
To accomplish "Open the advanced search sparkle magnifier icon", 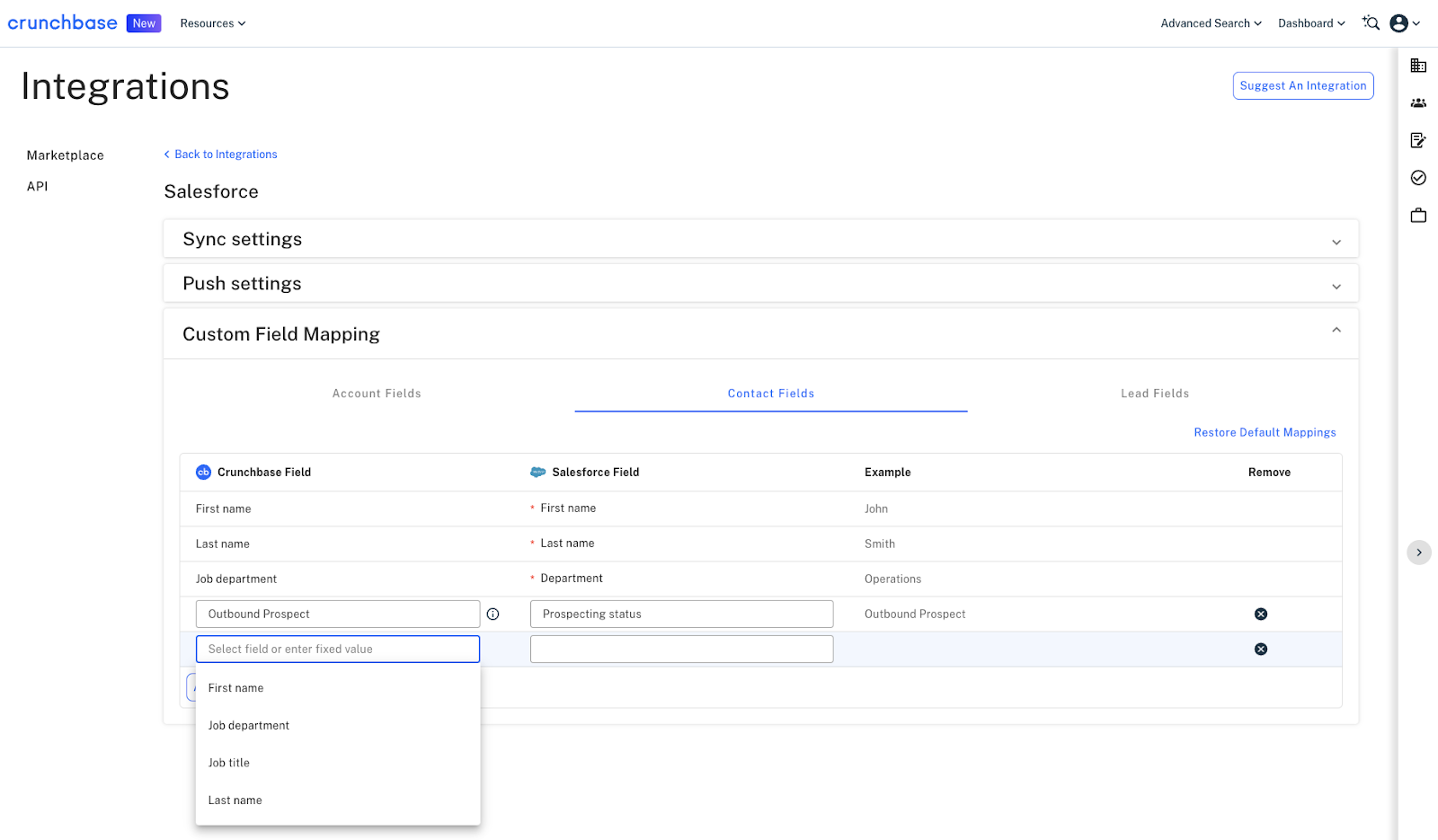I will coord(1371,23).
